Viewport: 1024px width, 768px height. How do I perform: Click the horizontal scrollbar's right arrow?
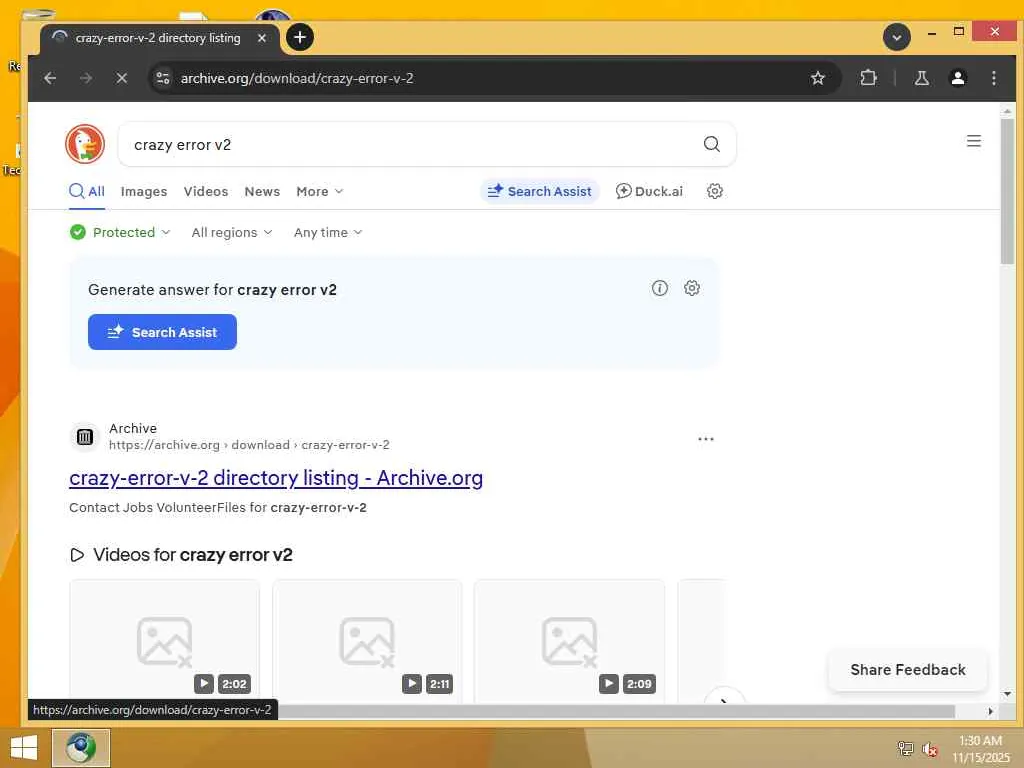click(991, 711)
